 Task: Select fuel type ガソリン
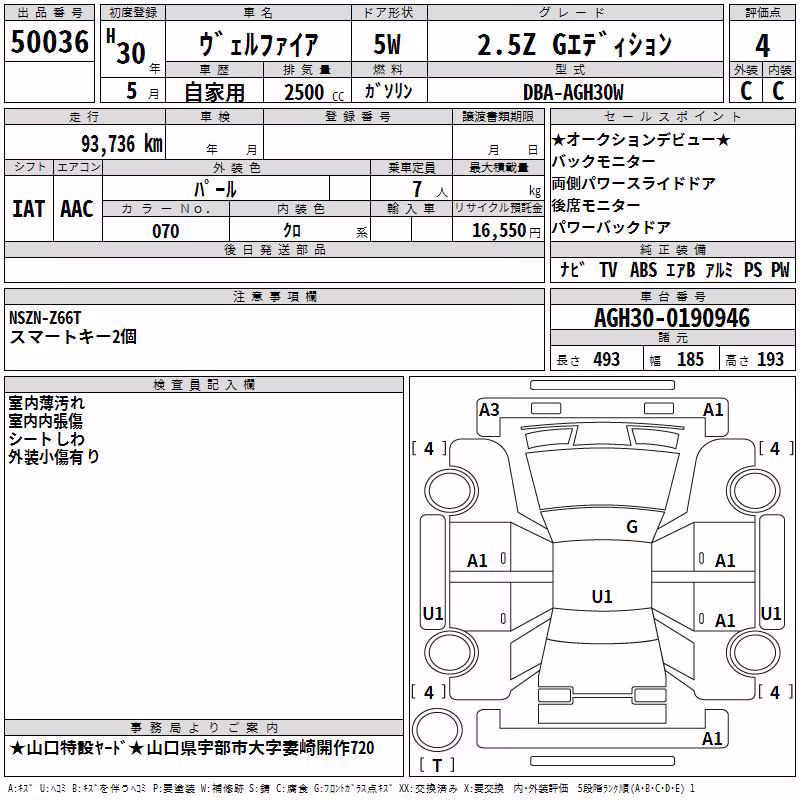point(388,91)
